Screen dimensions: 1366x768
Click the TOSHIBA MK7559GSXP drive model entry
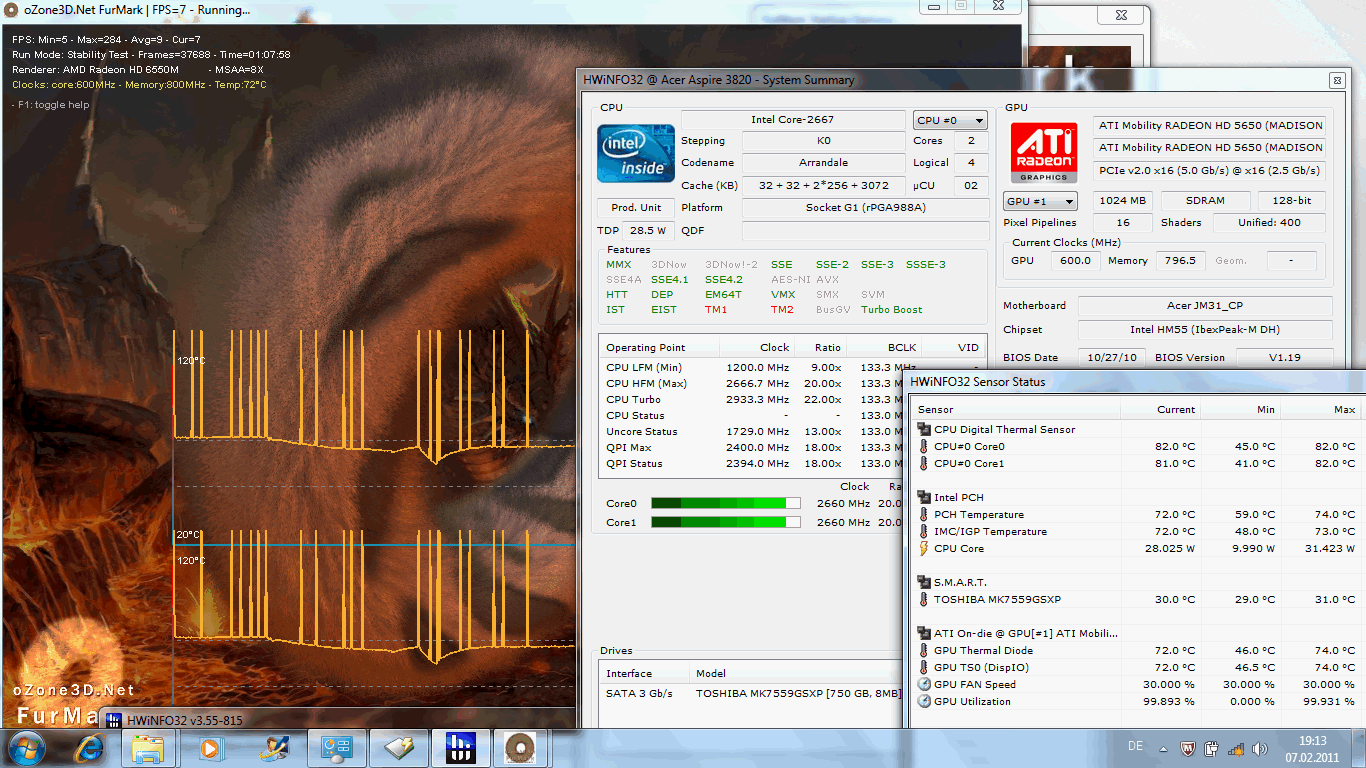click(798, 694)
